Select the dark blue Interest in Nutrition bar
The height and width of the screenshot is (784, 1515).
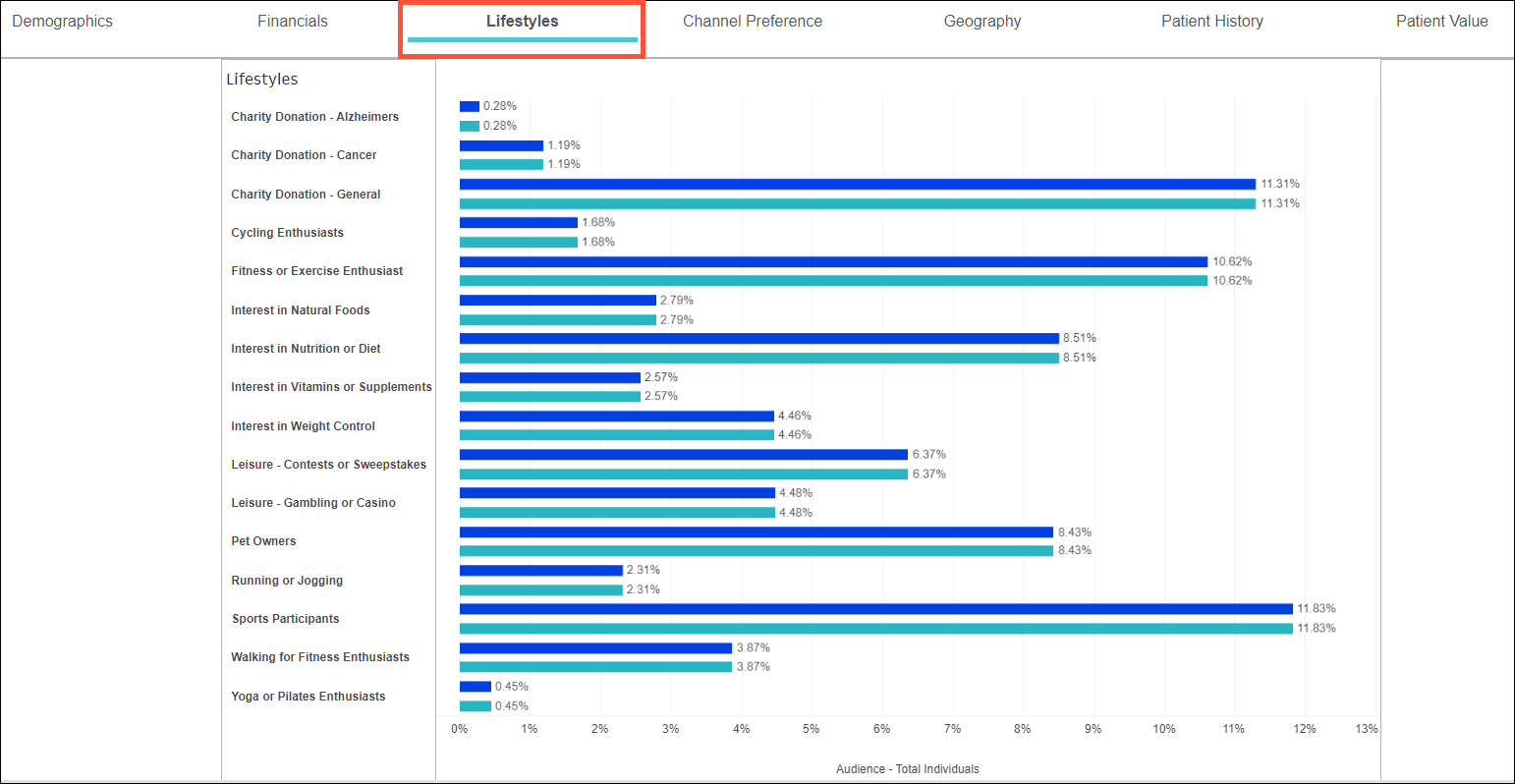point(758,339)
